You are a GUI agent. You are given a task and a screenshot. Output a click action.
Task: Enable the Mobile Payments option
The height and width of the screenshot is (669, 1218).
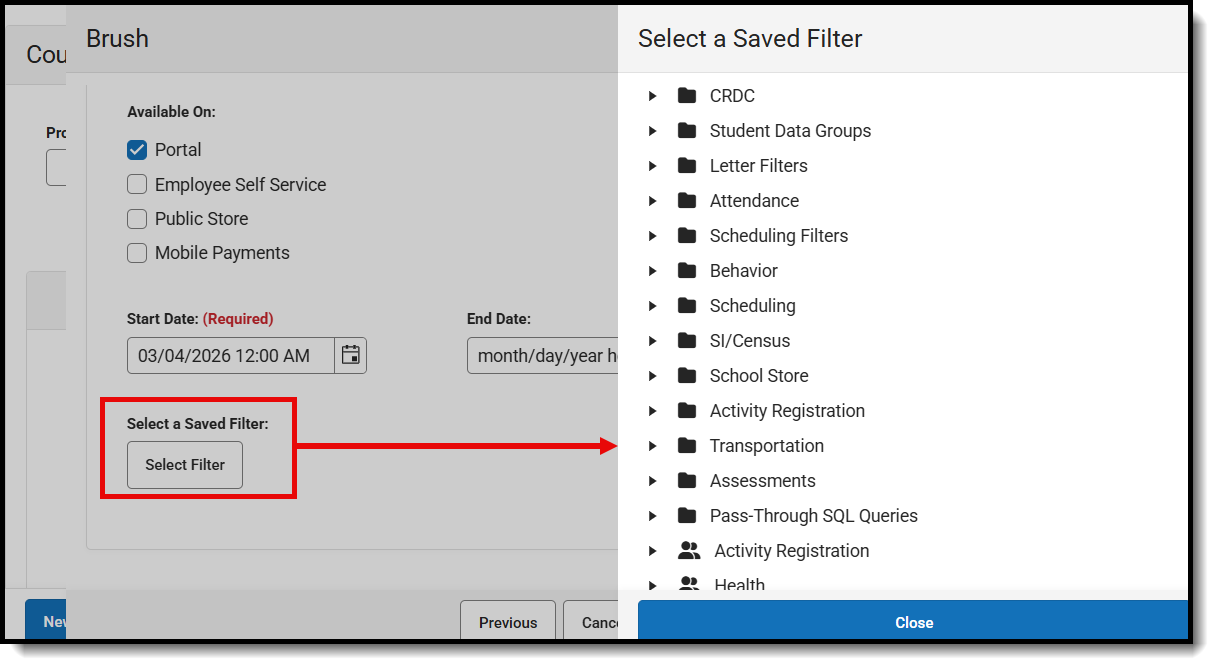coord(136,252)
